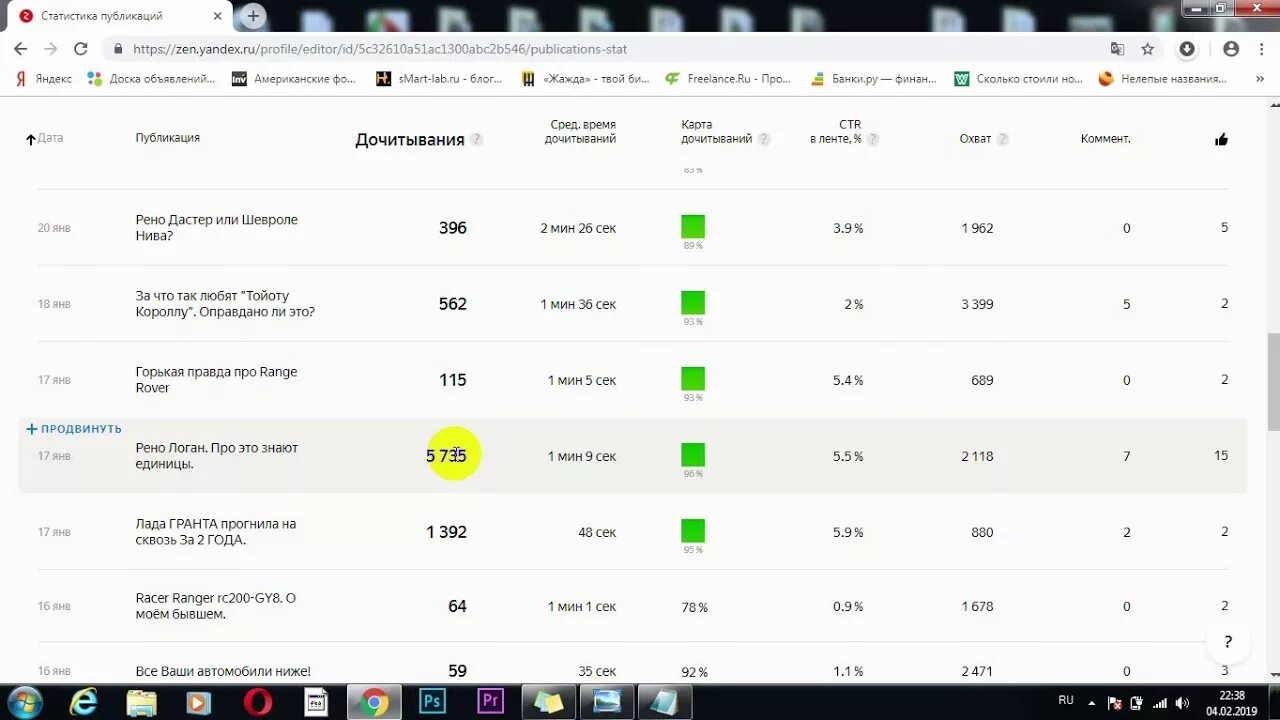
Task: Click the address bar URL field
Action: pos(600,49)
